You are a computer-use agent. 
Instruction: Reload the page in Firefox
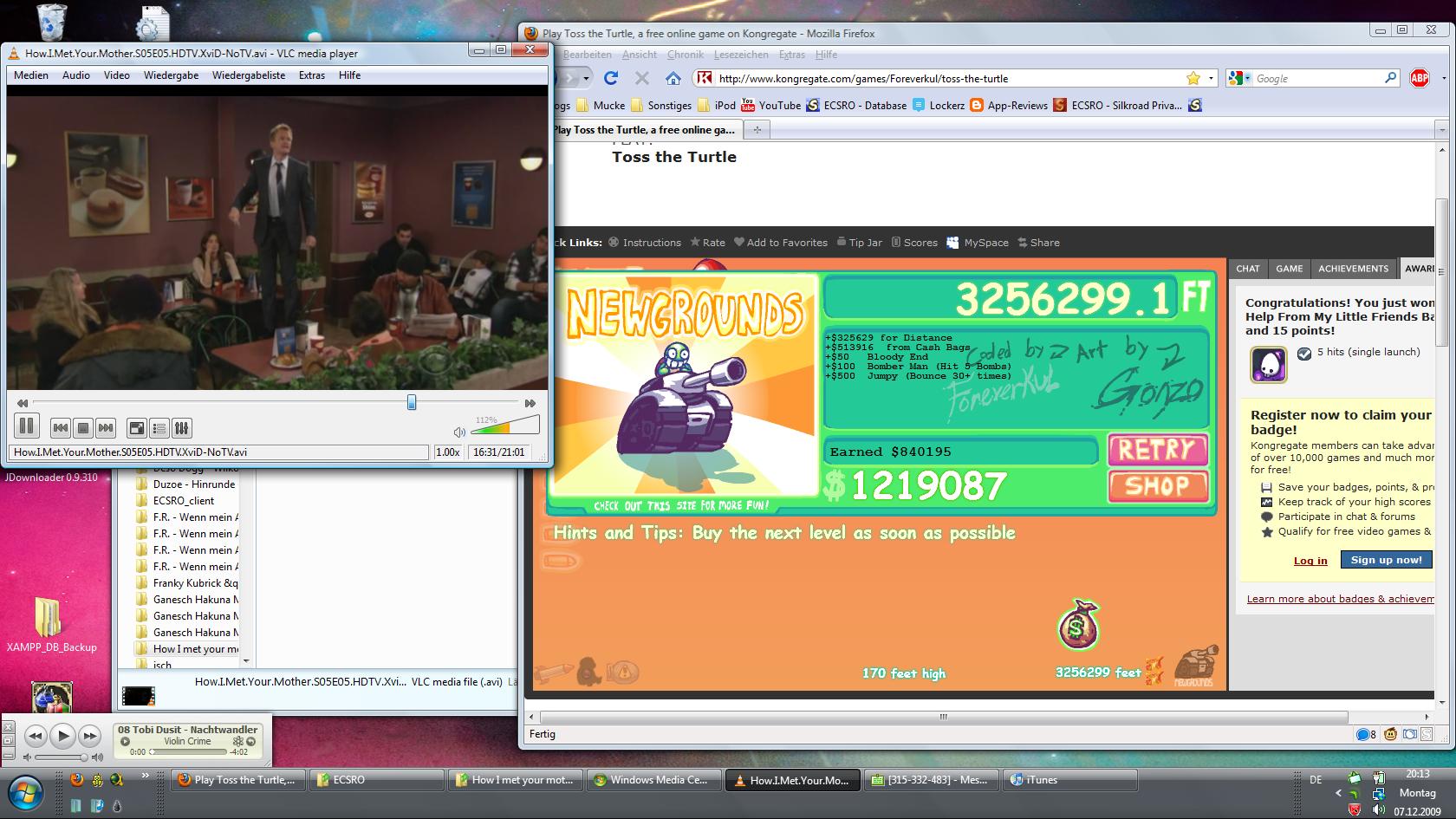pos(611,78)
